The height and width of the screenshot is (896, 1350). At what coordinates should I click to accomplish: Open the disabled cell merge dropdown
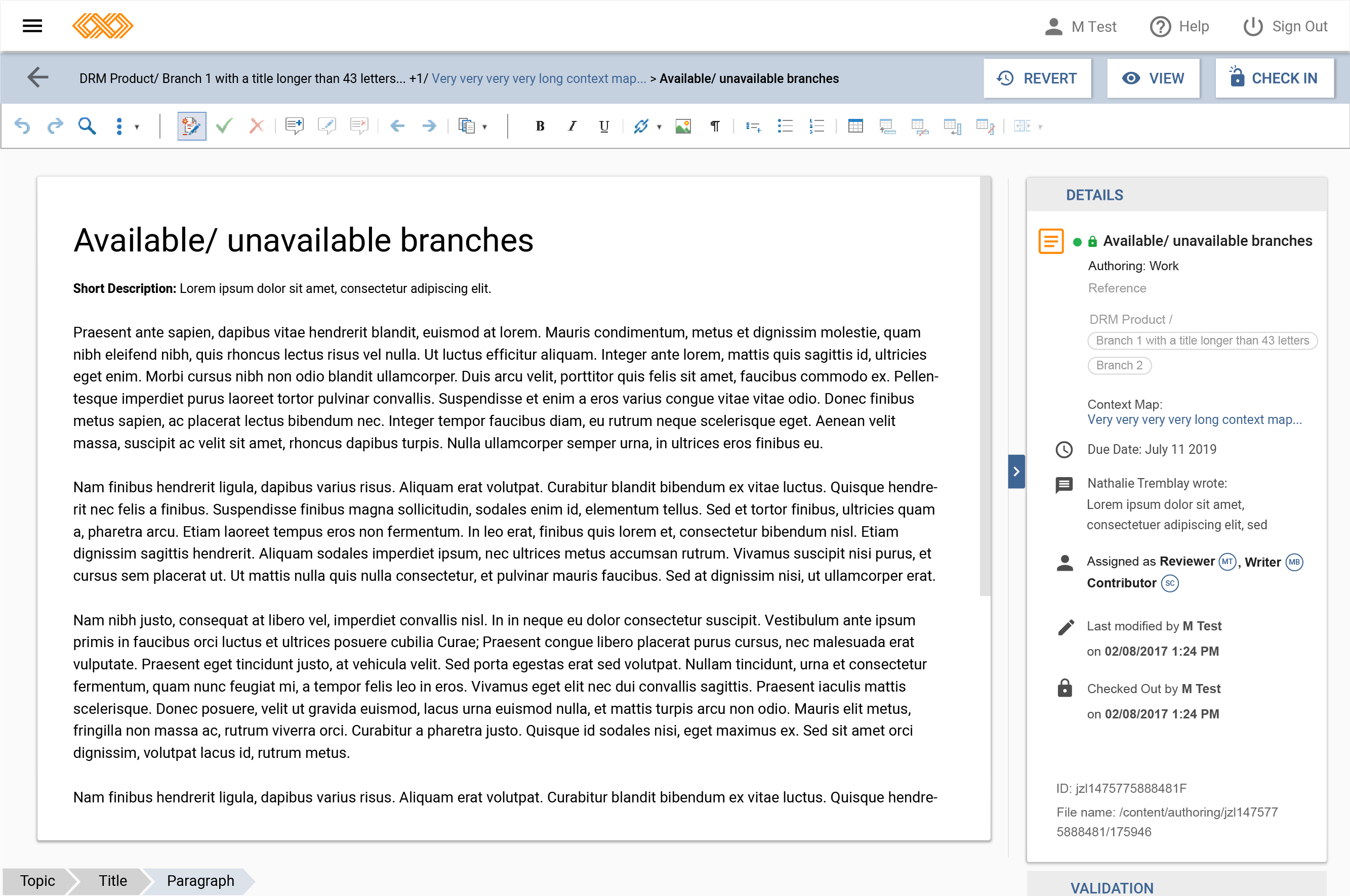point(1040,127)
